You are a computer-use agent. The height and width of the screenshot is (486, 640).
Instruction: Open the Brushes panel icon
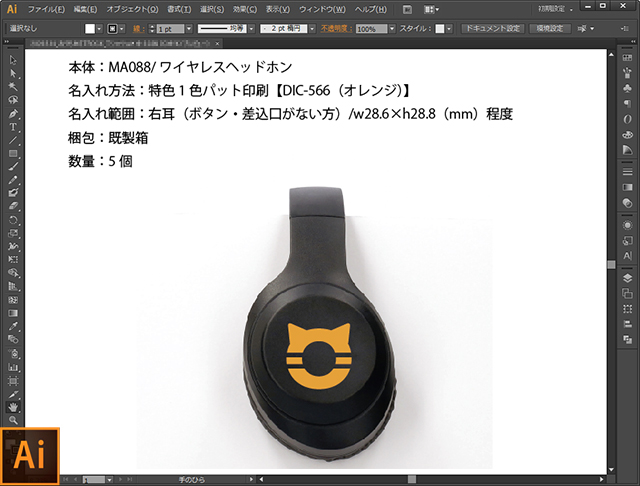pyautogui.click(x=627, y=73)
